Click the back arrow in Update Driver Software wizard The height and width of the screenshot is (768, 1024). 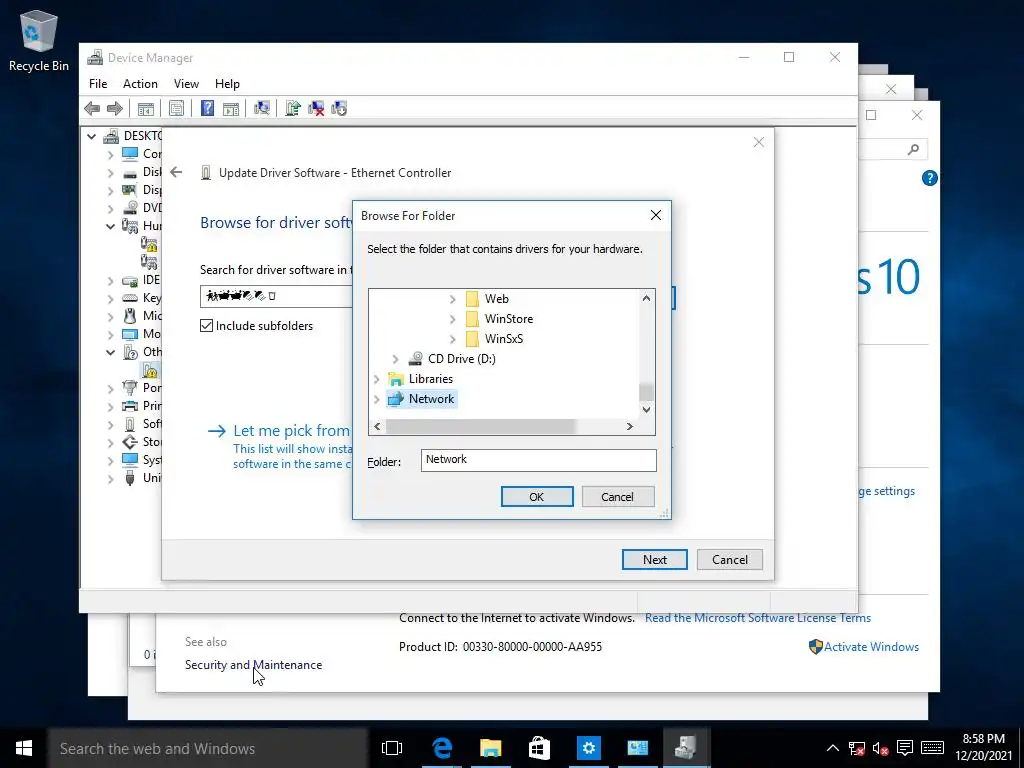click(x=176, y=172)
